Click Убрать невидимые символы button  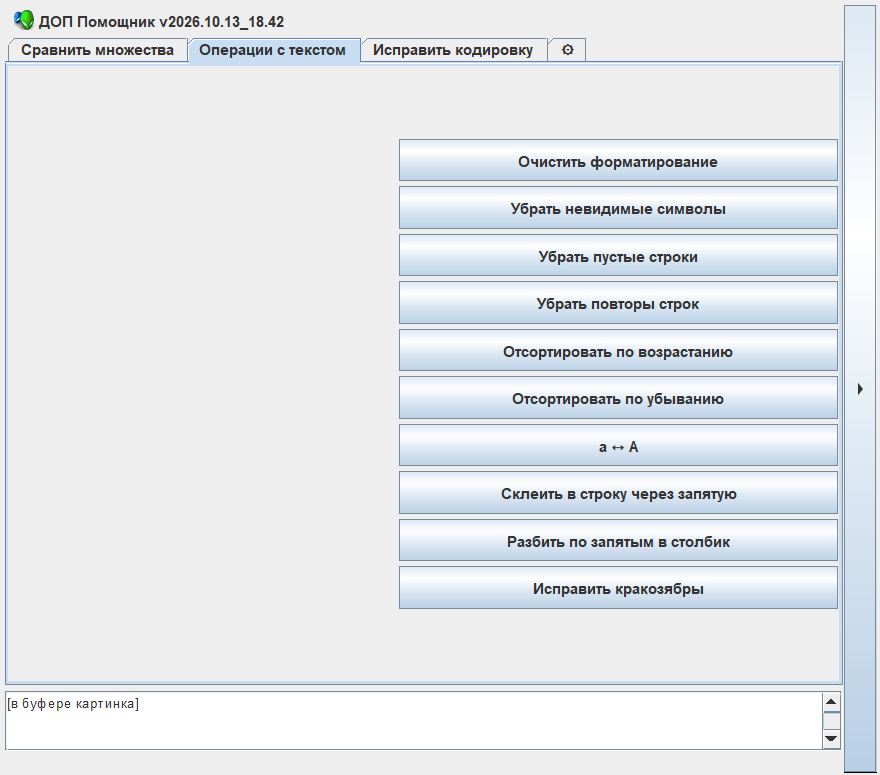click(x=618, y=208)
